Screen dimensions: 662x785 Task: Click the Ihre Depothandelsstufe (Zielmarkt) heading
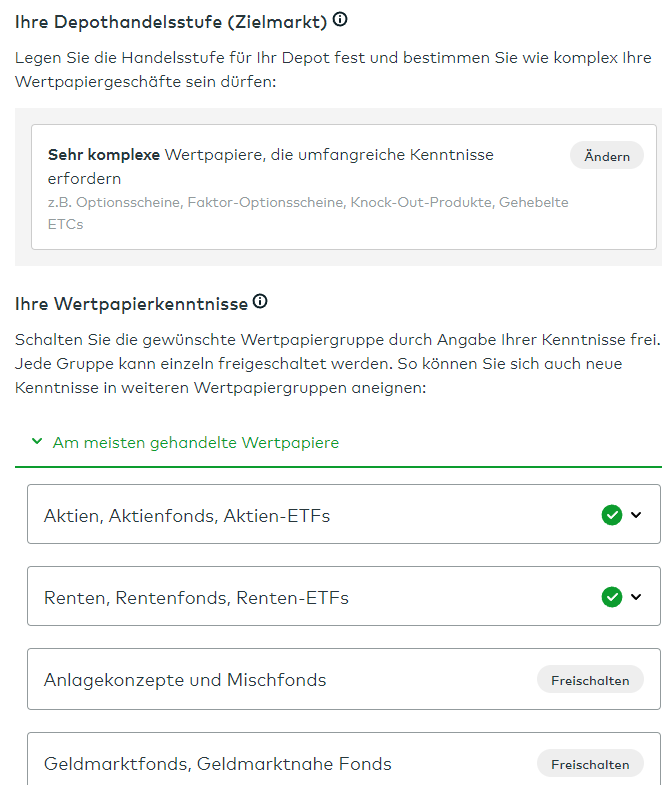pos(171,21)
